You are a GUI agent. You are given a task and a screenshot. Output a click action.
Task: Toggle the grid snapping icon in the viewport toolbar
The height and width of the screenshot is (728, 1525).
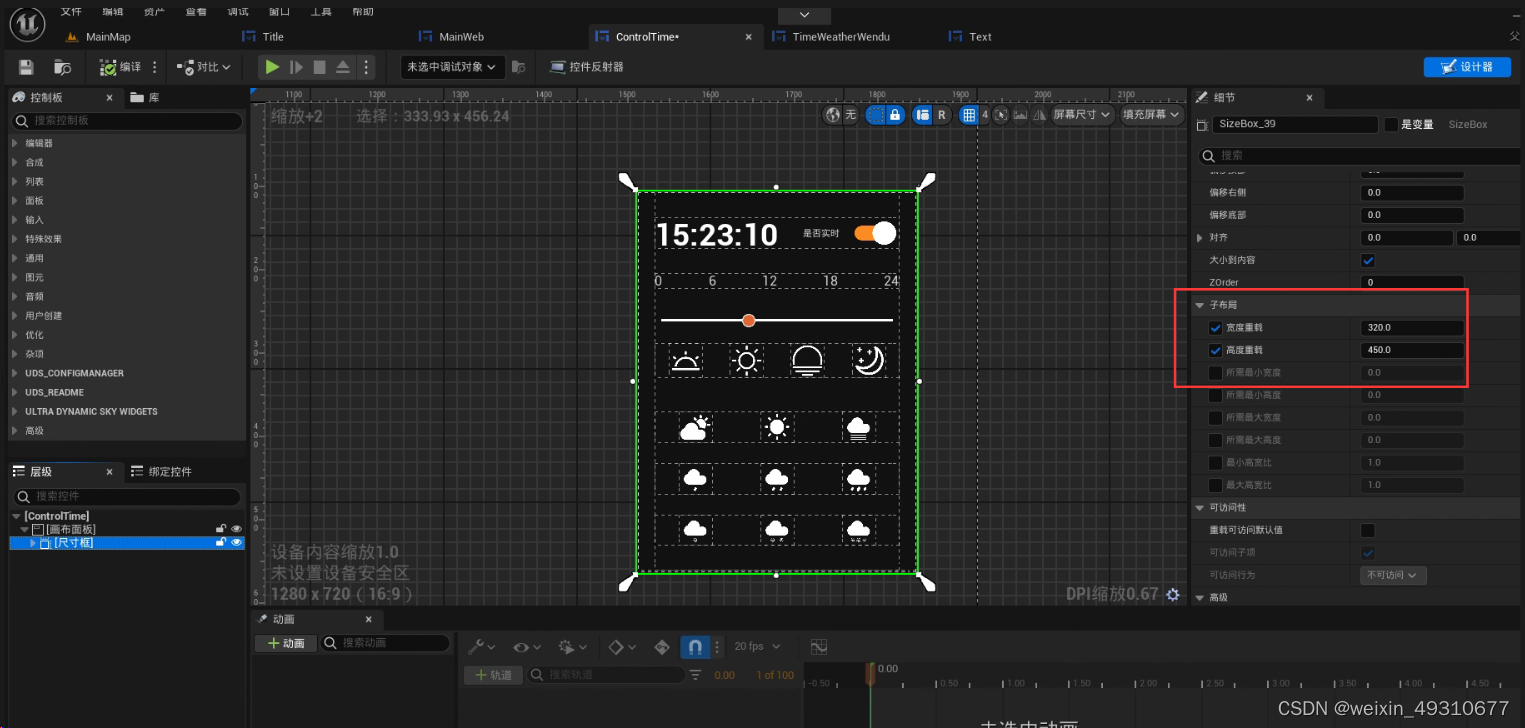click(x=968, y=115)
